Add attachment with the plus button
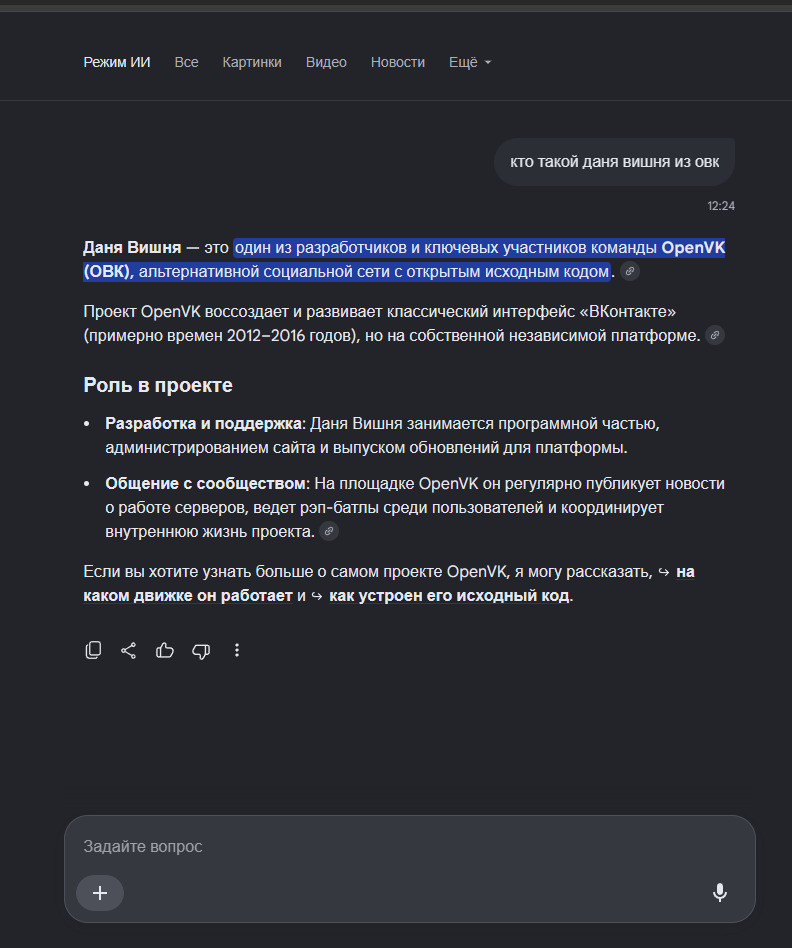This screenshot has width=792, height=948. (x=100, y=892)
